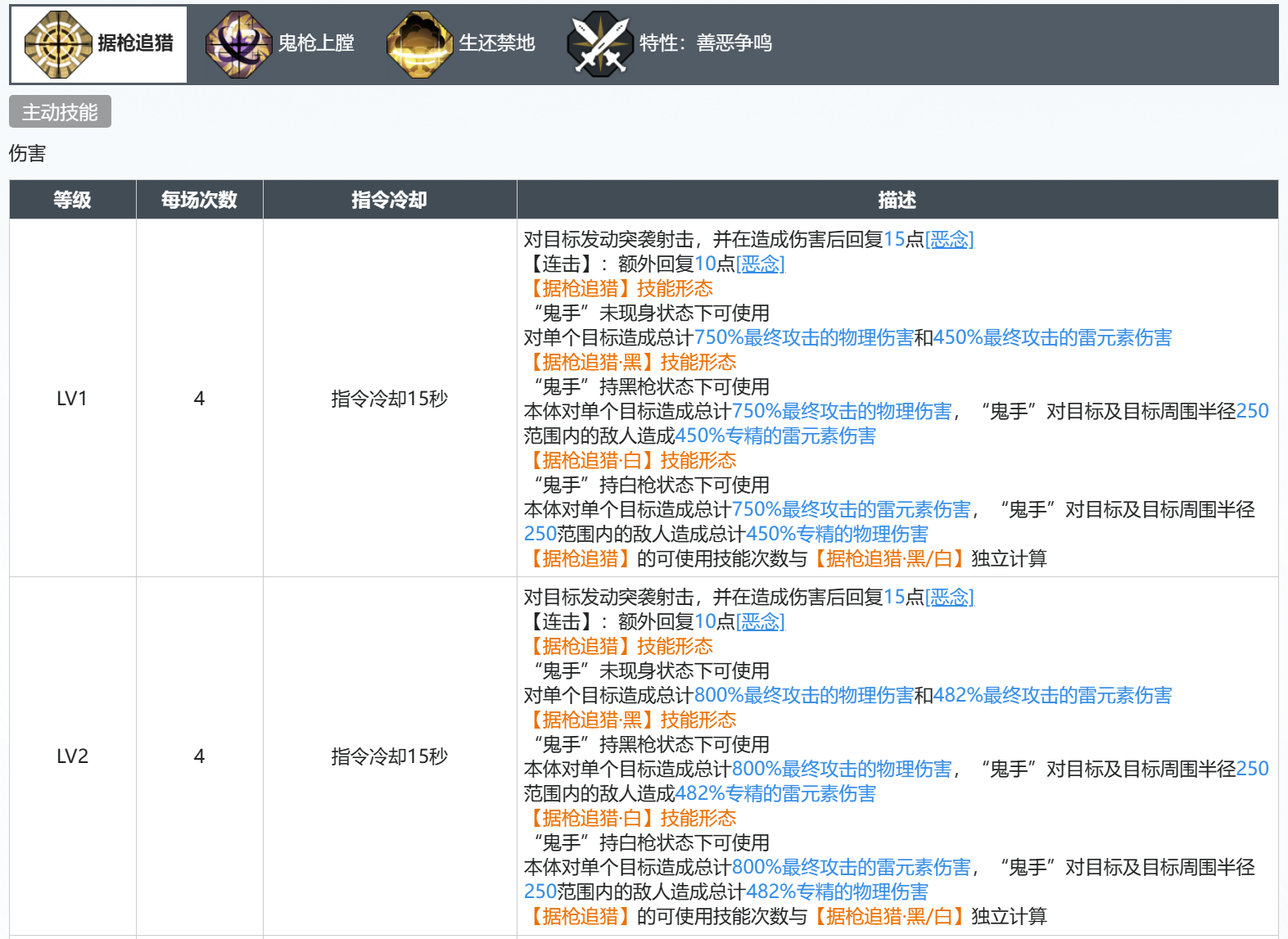Select the 特性：善恶争鸣 tab
The height and width of the screenshot is (939, 1288).
pyautogui.click(x=705, y=43)
